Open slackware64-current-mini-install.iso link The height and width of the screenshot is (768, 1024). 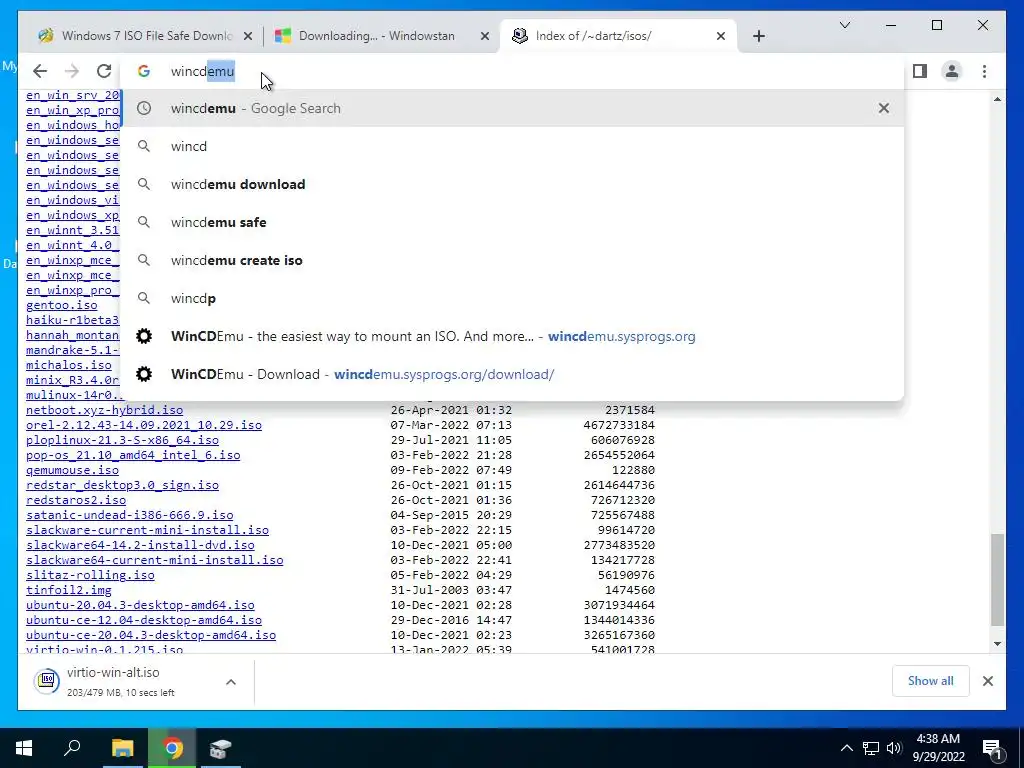pos(155,560)
